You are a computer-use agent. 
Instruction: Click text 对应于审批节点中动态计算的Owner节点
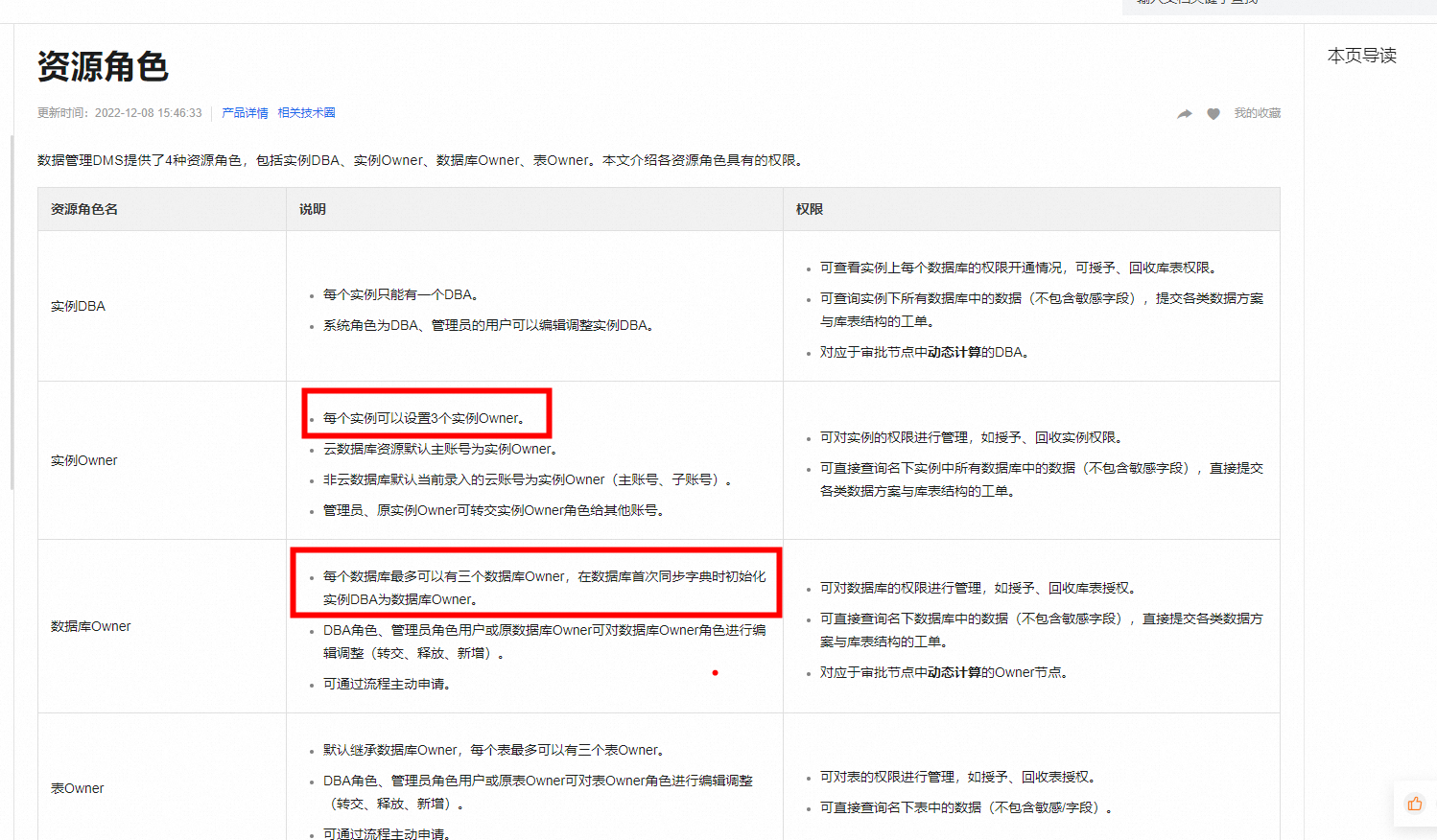944,672
